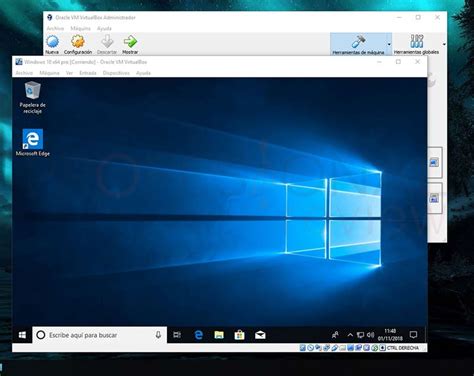Select Herramientas globales tool button
This screenshot has width=474, height=376.
pos(416,44)
